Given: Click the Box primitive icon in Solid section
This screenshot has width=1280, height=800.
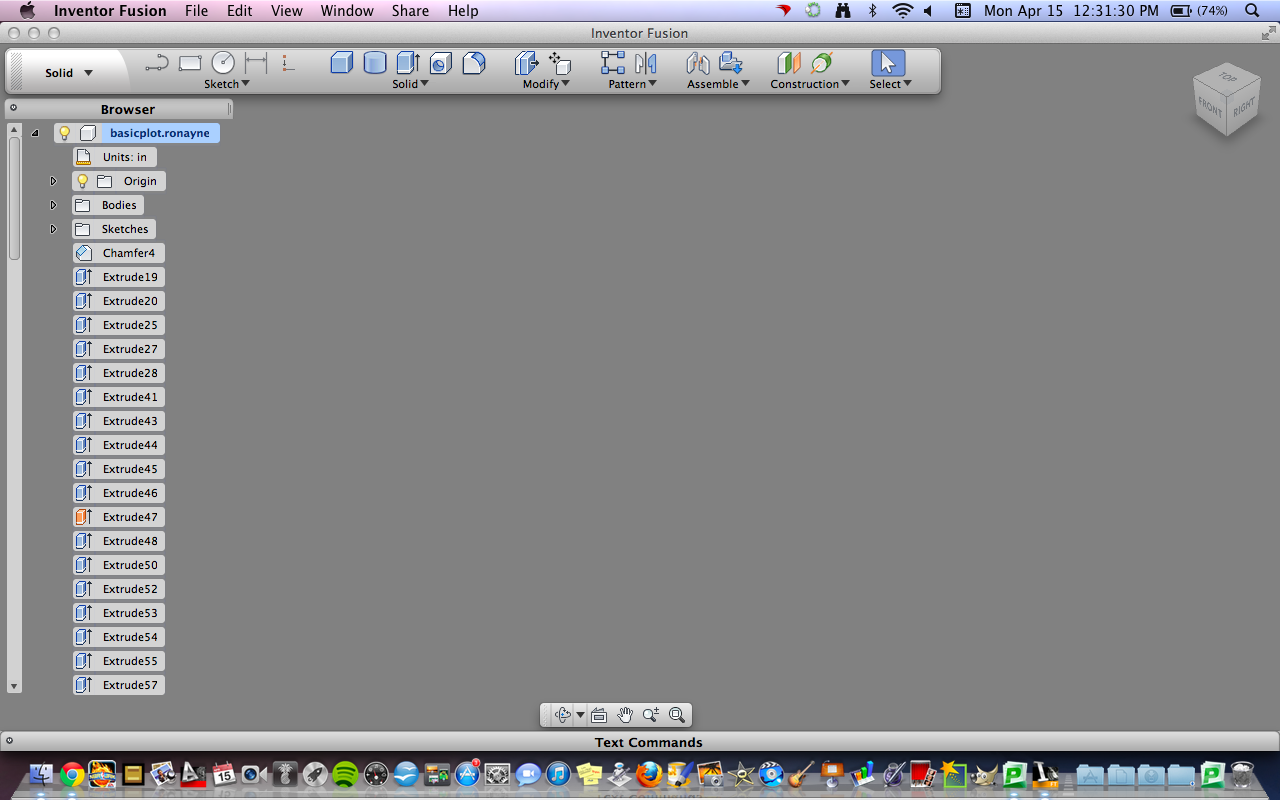Looking at the screenshot, I should coord(341,62).
